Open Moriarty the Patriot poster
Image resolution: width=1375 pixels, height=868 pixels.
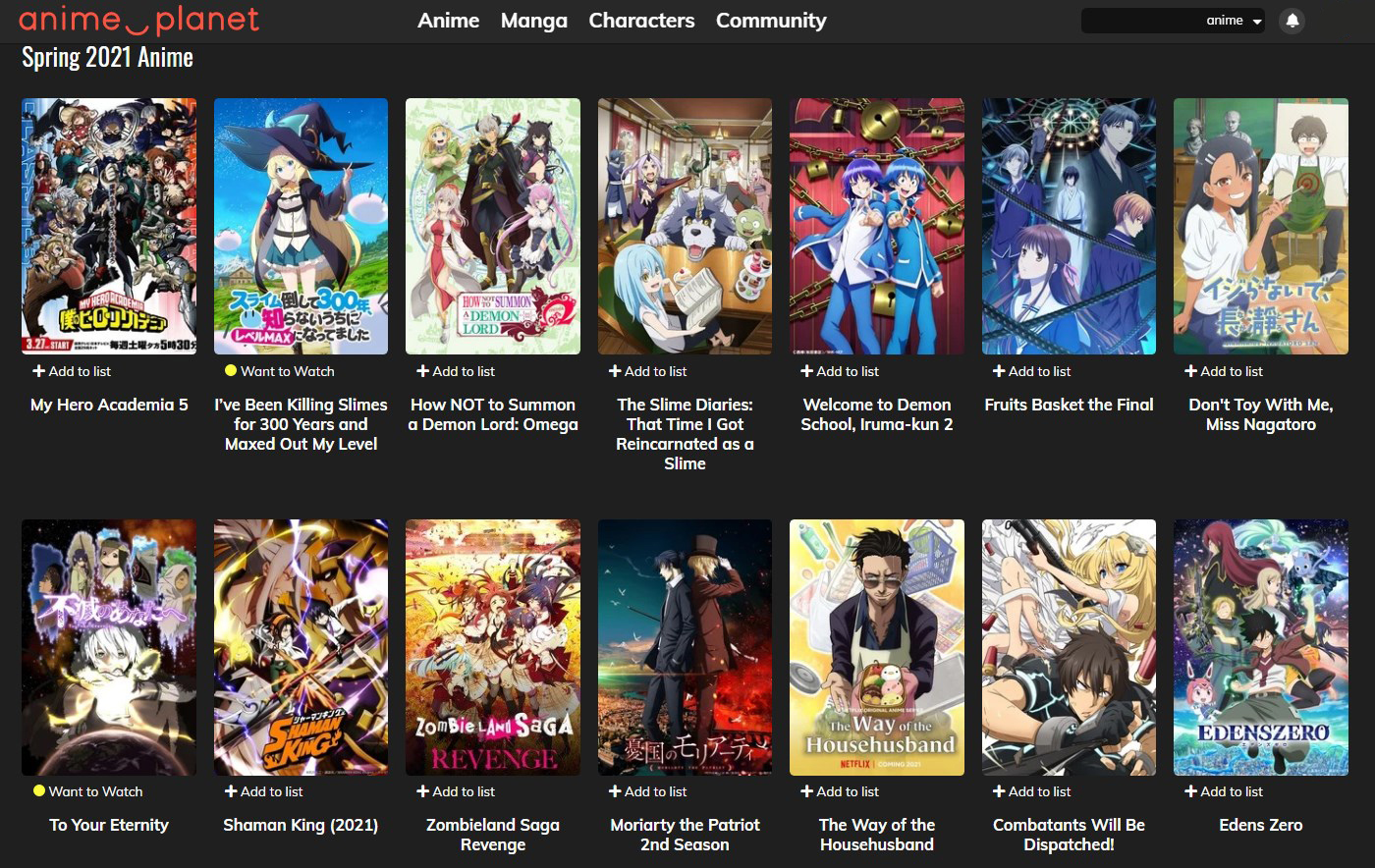coord(685,647)
